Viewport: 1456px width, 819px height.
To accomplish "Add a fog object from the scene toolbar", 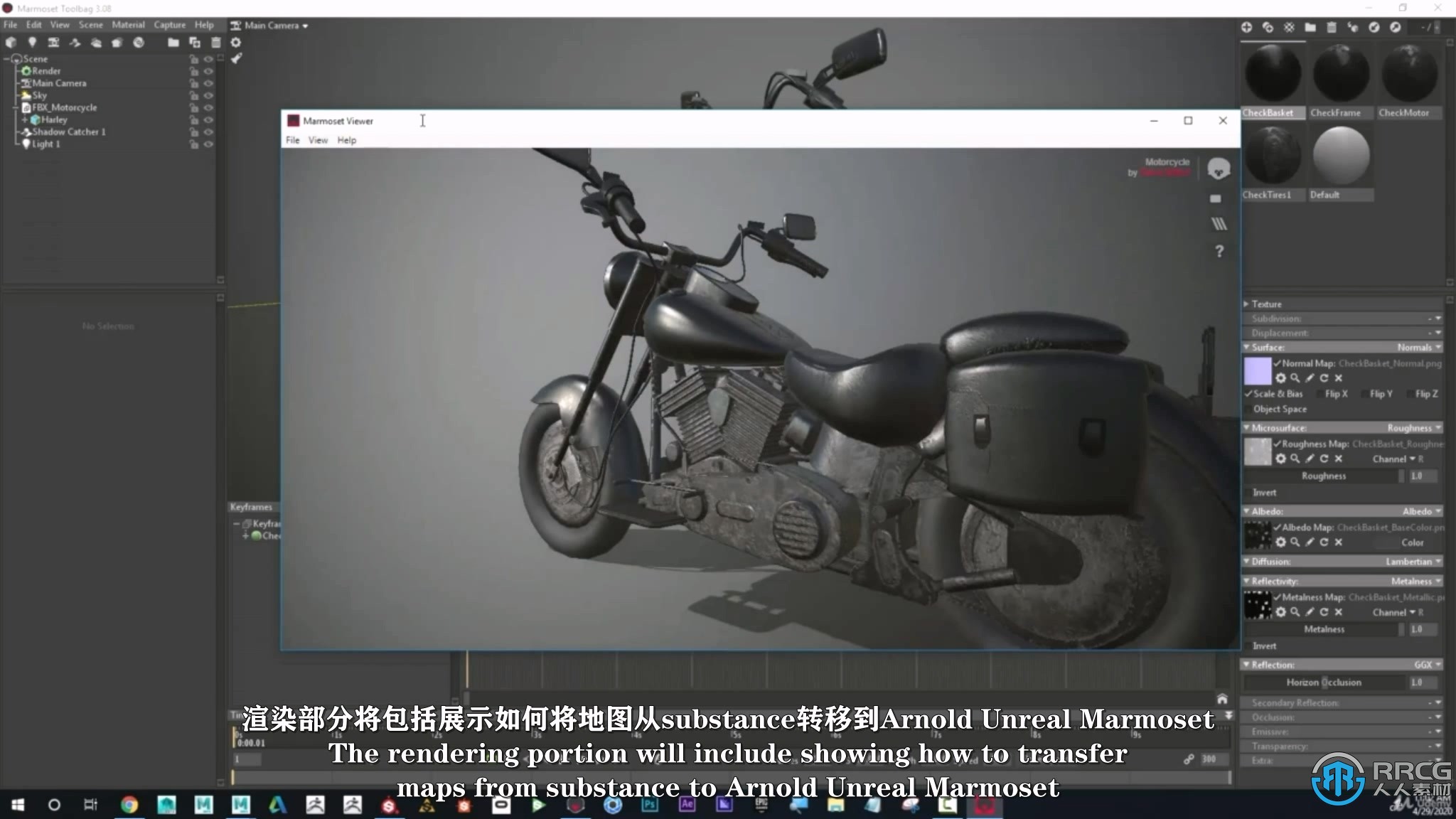I will point(96,43).
